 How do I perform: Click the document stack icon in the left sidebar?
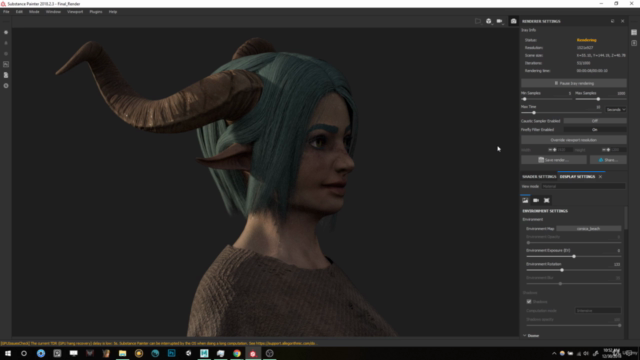click(6, 75)
